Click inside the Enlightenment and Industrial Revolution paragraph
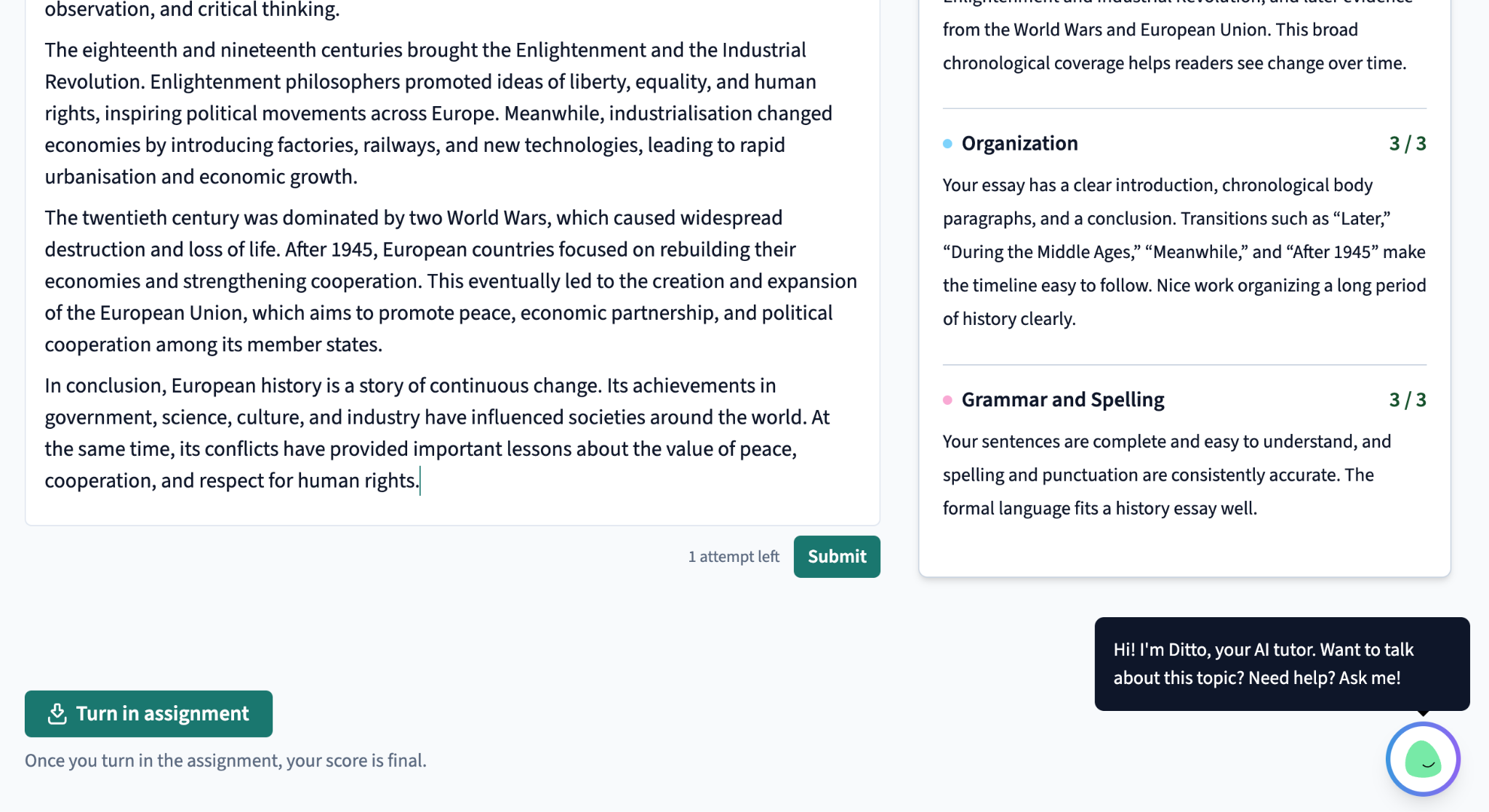This screenshot has height=812, width=1489. pos(438,113)
